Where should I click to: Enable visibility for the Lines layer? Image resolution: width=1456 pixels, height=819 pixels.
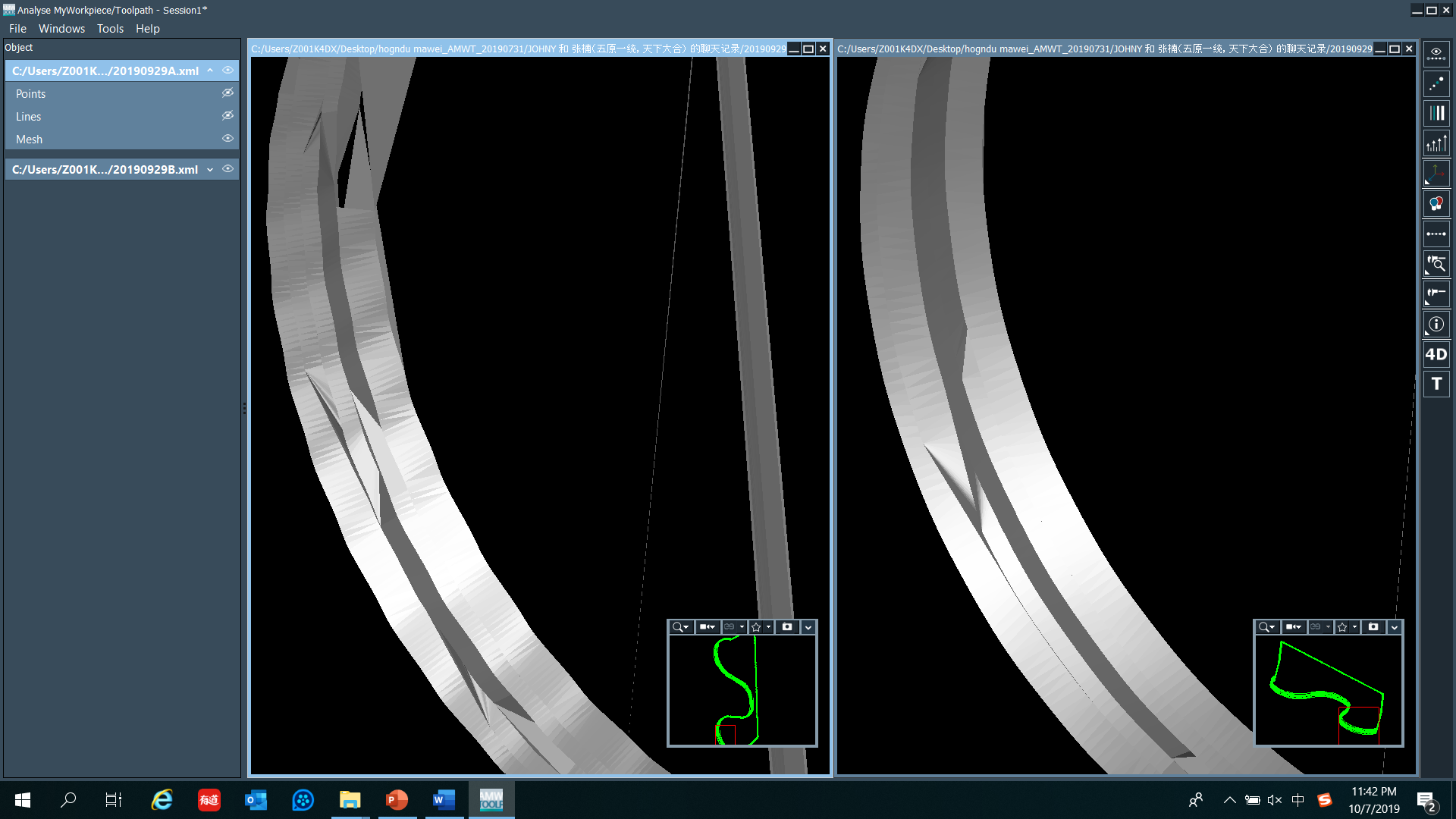(227, 115)
